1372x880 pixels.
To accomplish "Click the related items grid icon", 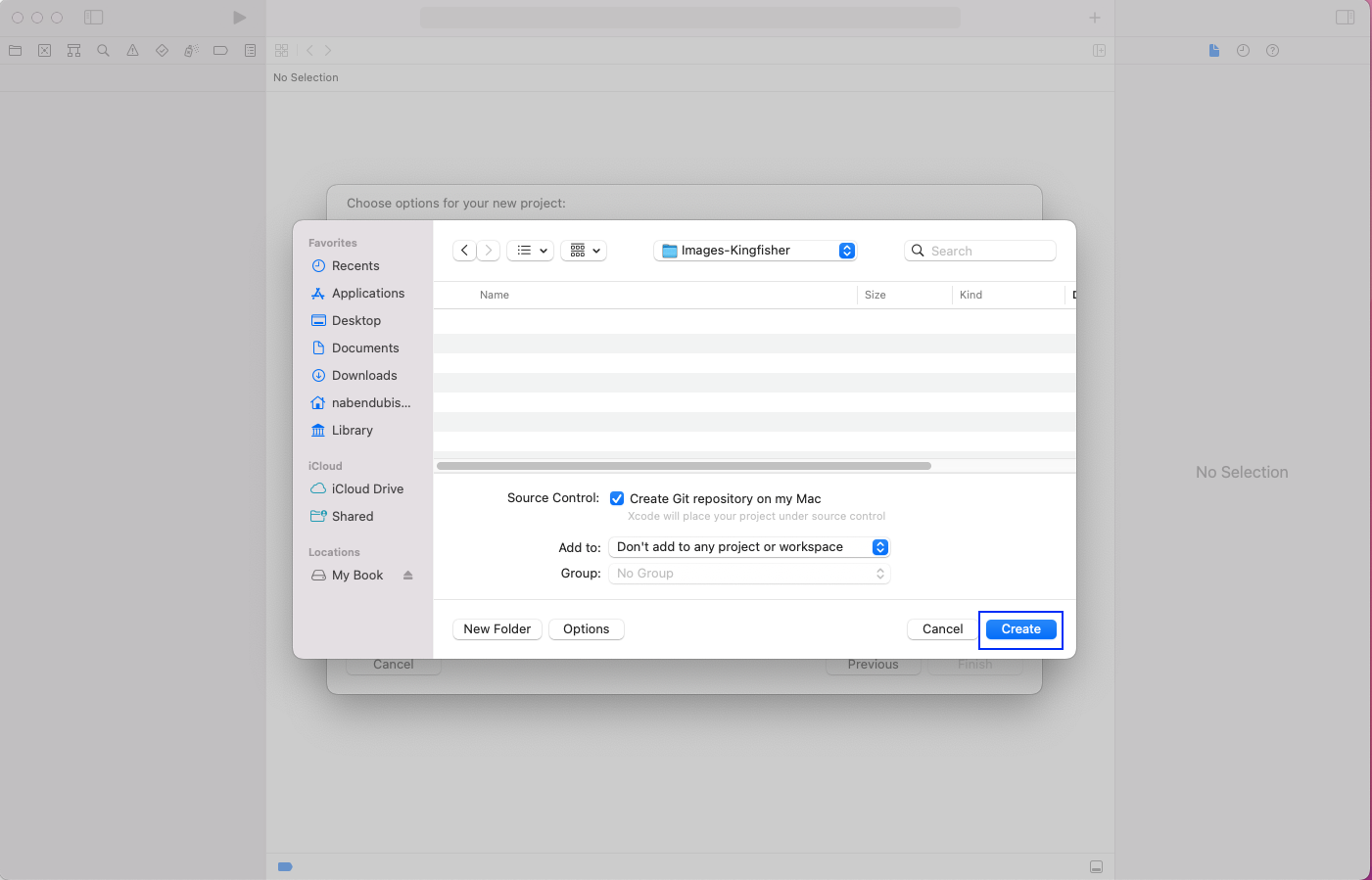I will (282, 51).
